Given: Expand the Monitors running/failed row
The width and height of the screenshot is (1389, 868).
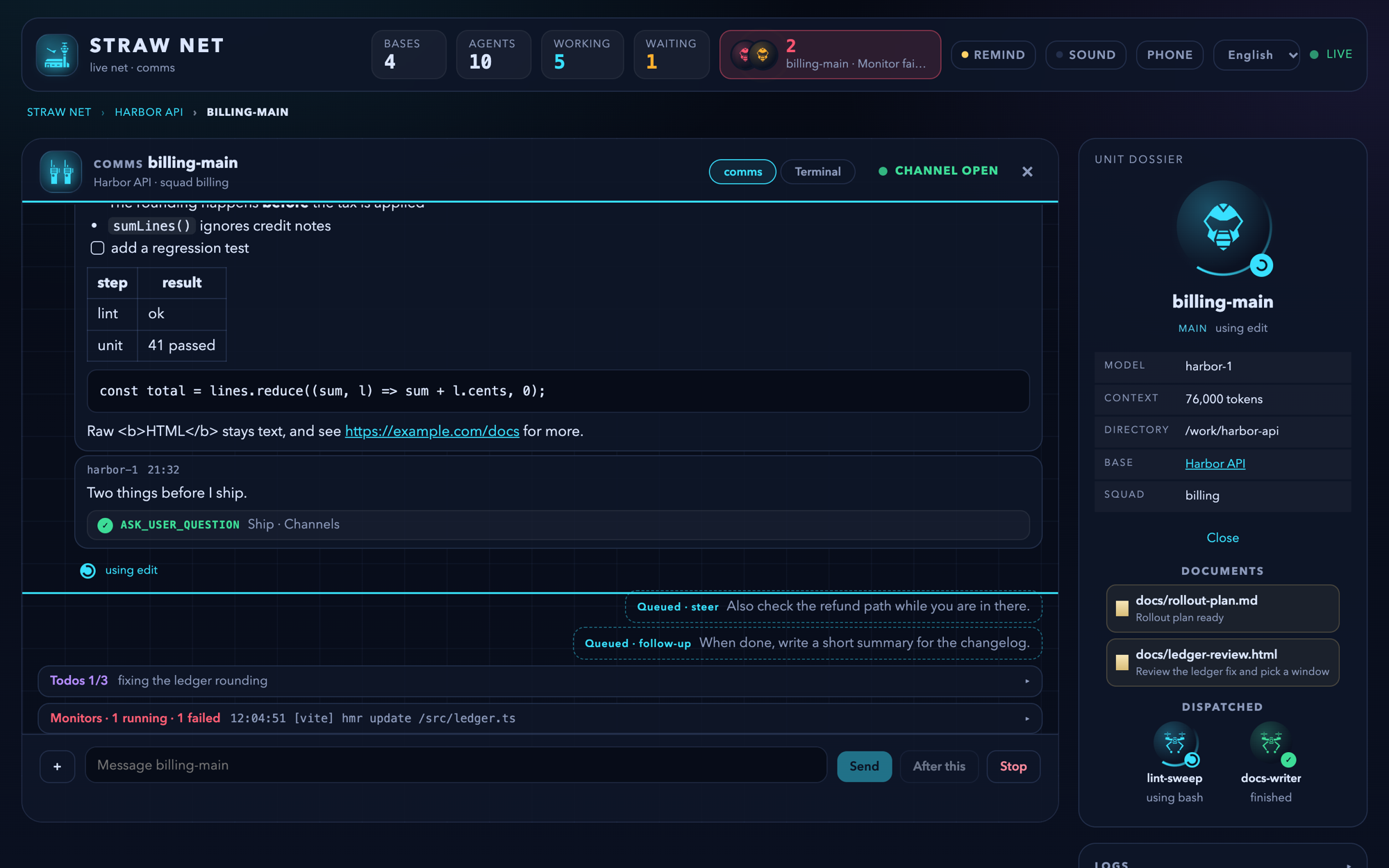Looking at the screenshot, I should [x=540, y=719].
